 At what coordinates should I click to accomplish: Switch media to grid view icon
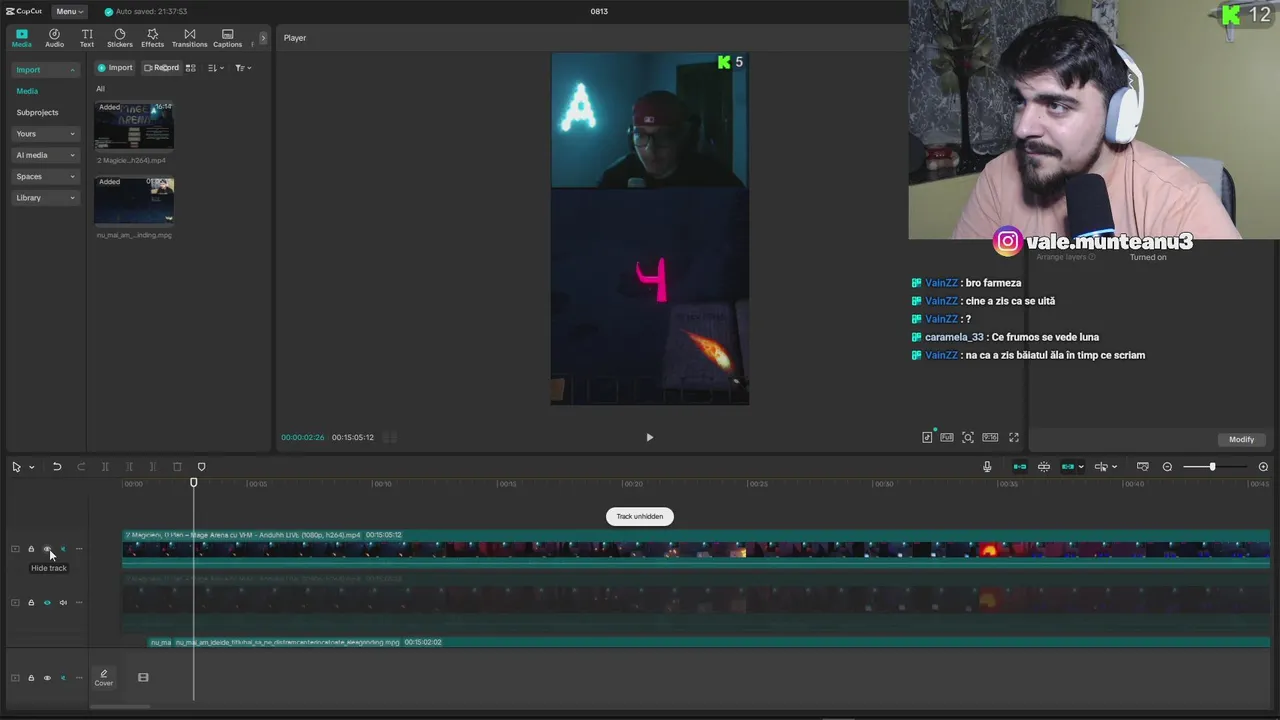(191, 68)
